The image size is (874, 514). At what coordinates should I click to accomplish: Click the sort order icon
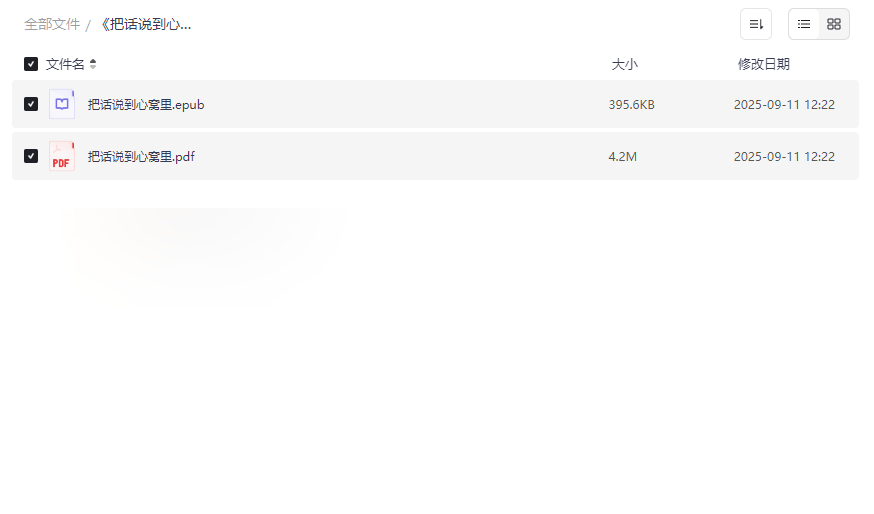click(x=756, y=24)
